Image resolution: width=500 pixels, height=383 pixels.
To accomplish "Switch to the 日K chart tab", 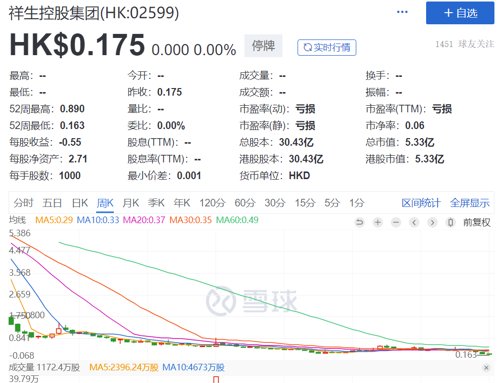I will 80,203.
